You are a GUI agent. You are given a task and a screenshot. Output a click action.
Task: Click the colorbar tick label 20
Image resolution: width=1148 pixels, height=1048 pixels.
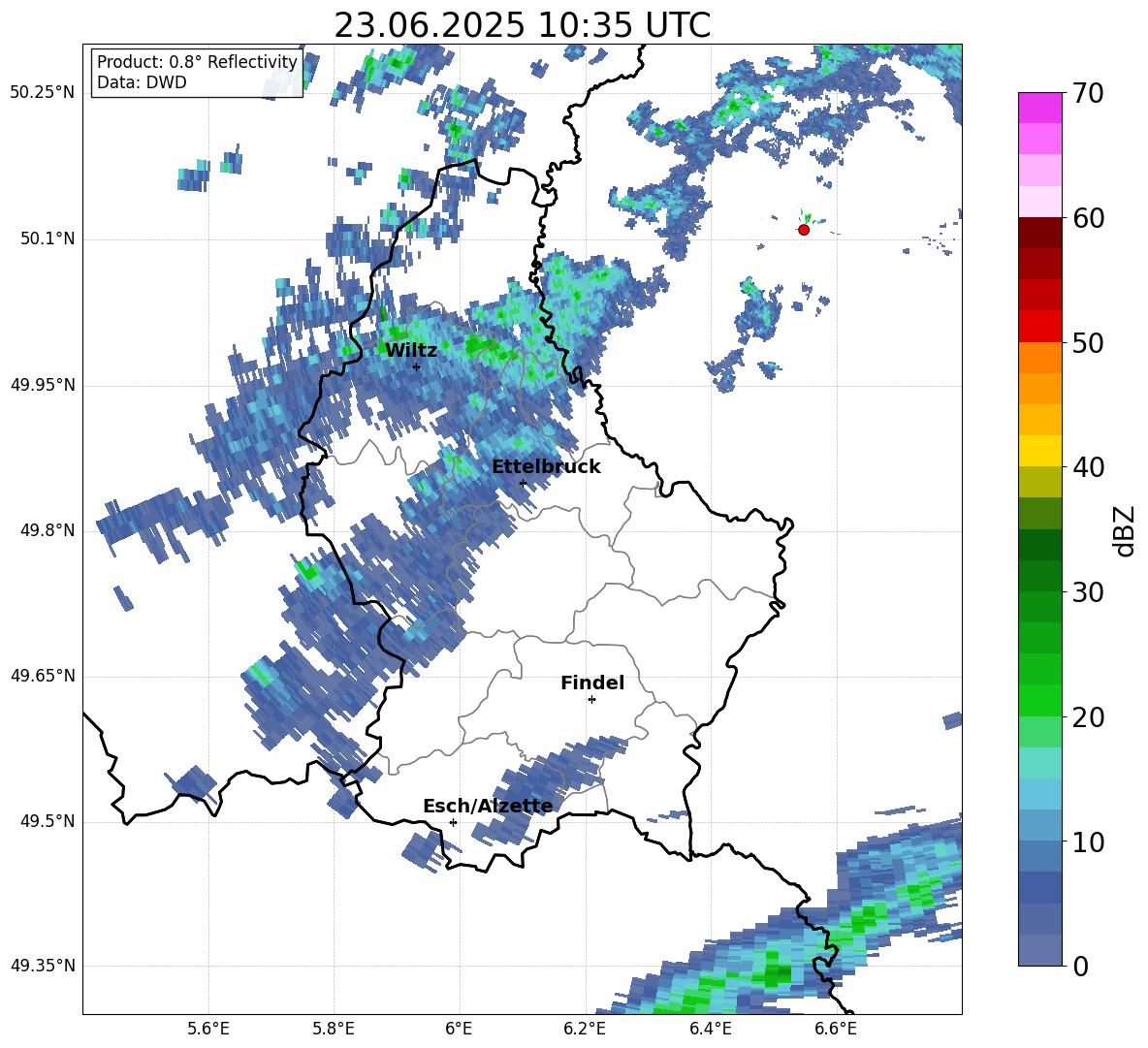coord(1088,717)
